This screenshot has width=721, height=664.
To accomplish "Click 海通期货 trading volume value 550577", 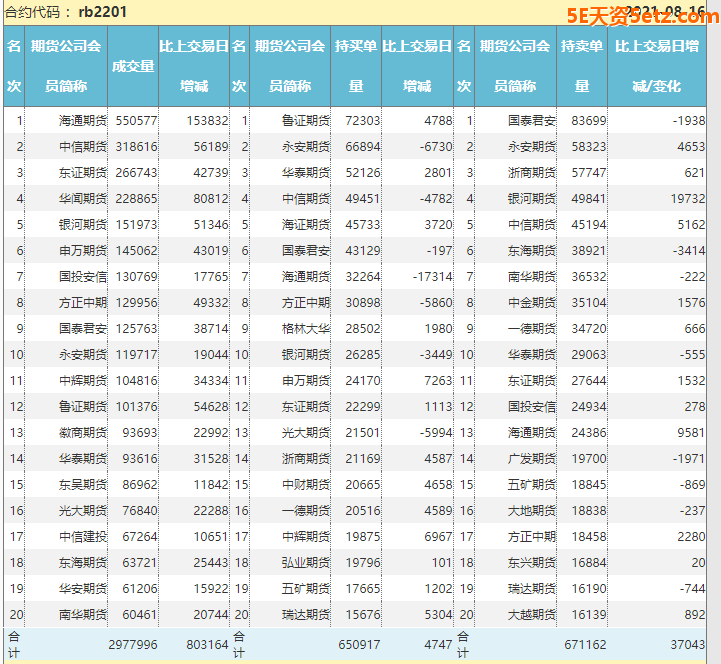I will click(136, 120).
